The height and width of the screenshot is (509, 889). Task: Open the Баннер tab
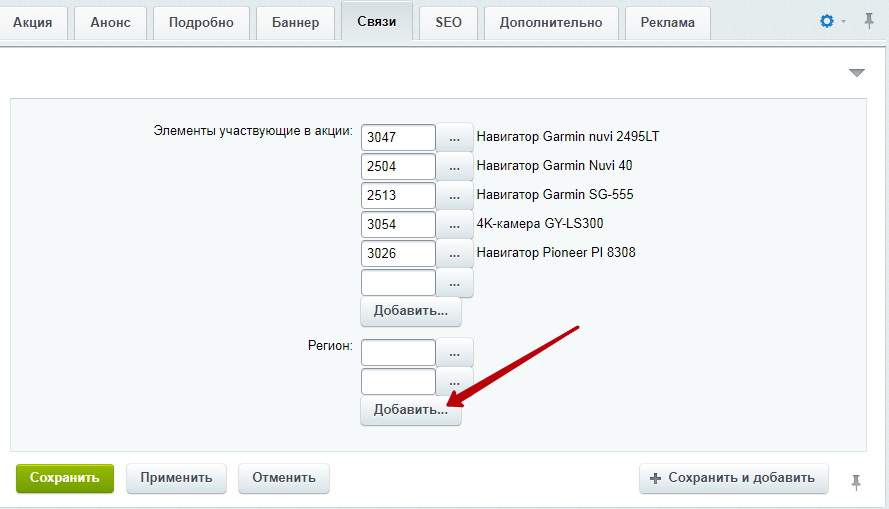point(294,23)
